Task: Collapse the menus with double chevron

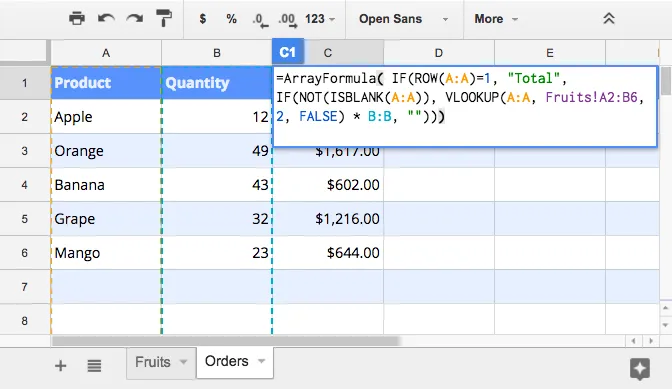Action: 609,18
